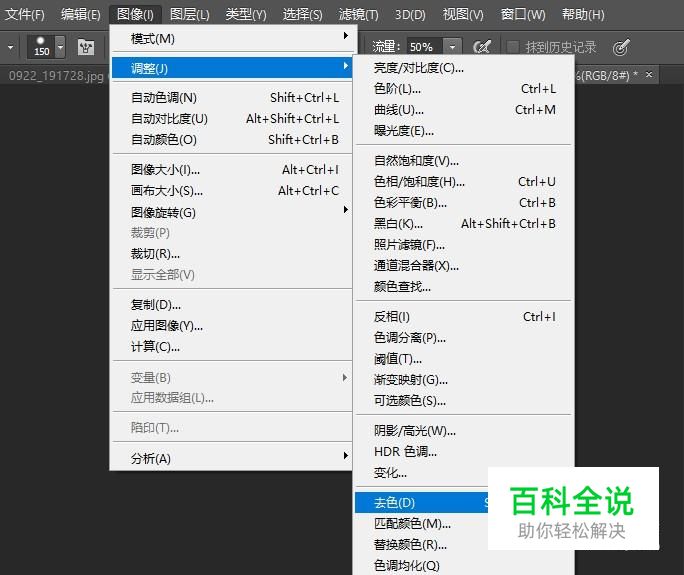Viewport: 684px width, 575px height.
Task: Toggle tablet pressure size icon
Action: pos(621,47)
